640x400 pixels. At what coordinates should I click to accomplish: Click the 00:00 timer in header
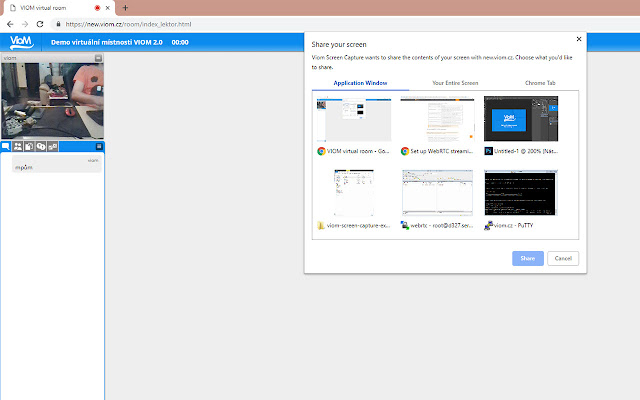180,42
